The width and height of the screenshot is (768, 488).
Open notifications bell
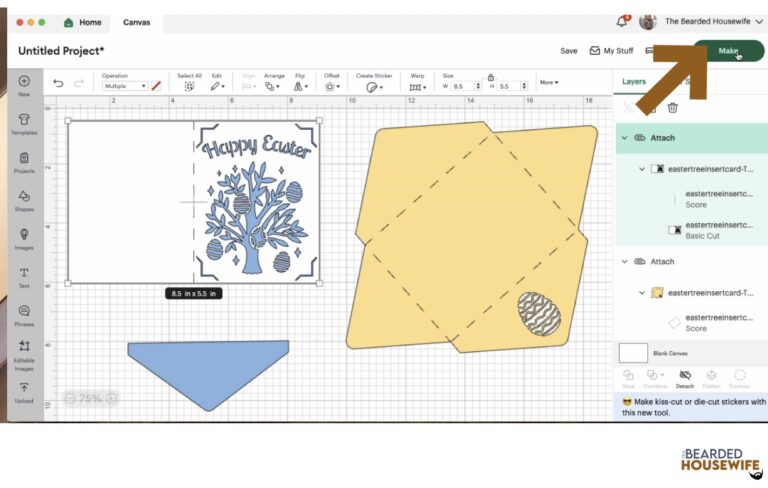pyautogui.click(x=622, y=21)
